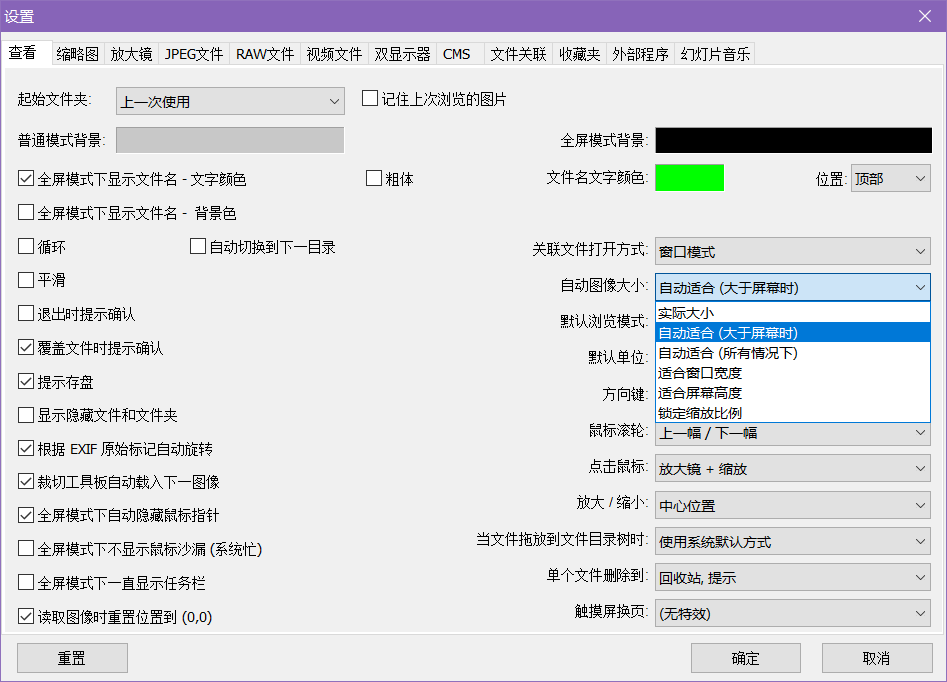Switch to the 缩略图 tab
The height and width of the screenshot is (682, 947).
77,54
